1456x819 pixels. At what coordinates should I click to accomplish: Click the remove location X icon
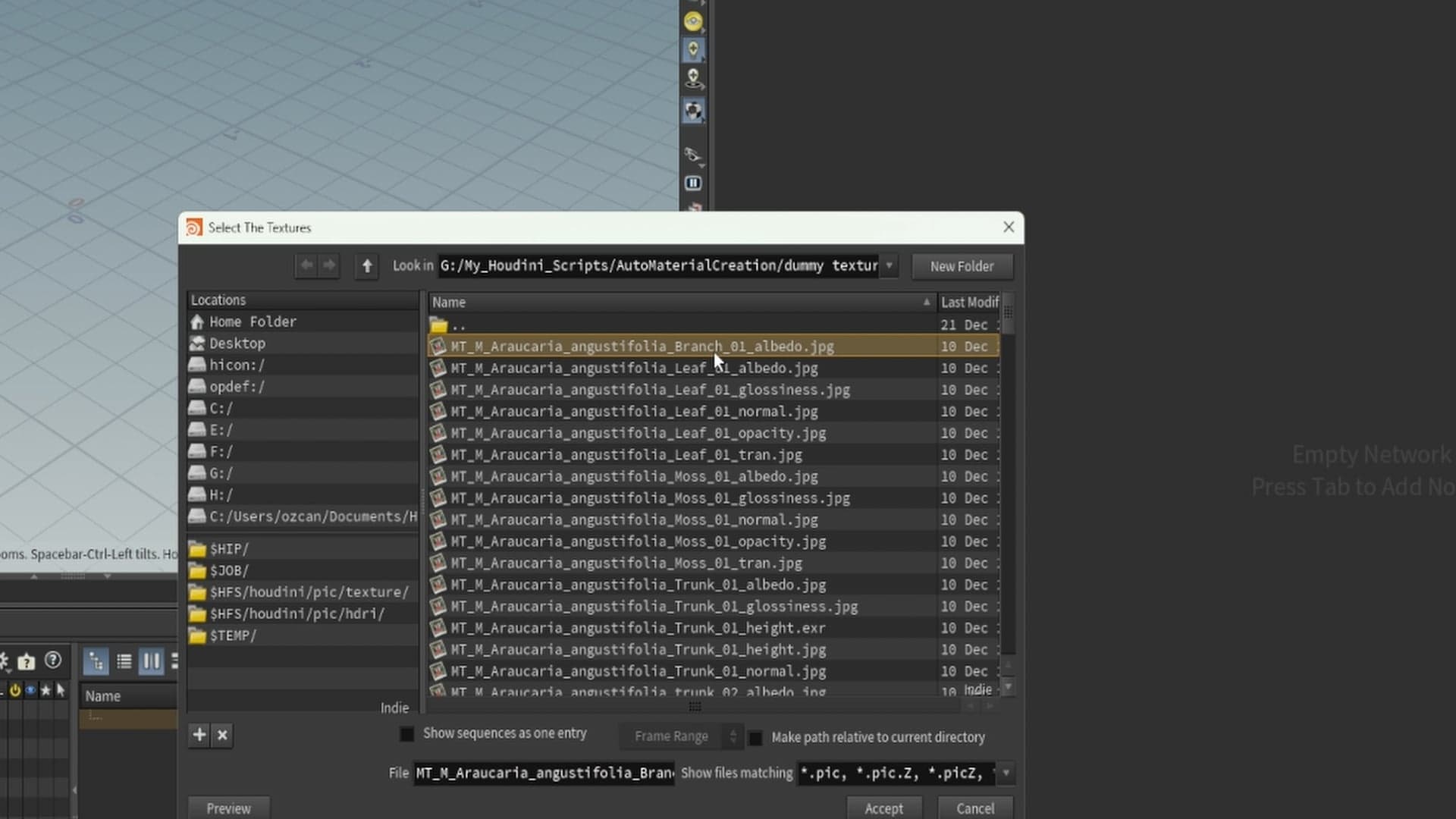pyautogui.click(x=222, y=735)
